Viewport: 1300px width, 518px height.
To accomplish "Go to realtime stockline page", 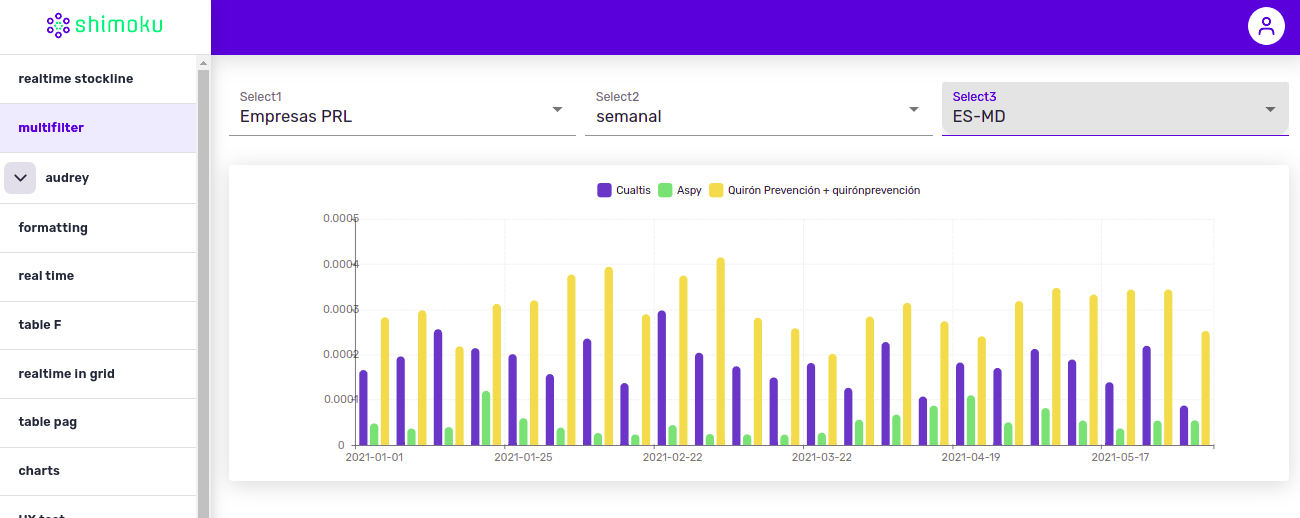I will 98,79.
